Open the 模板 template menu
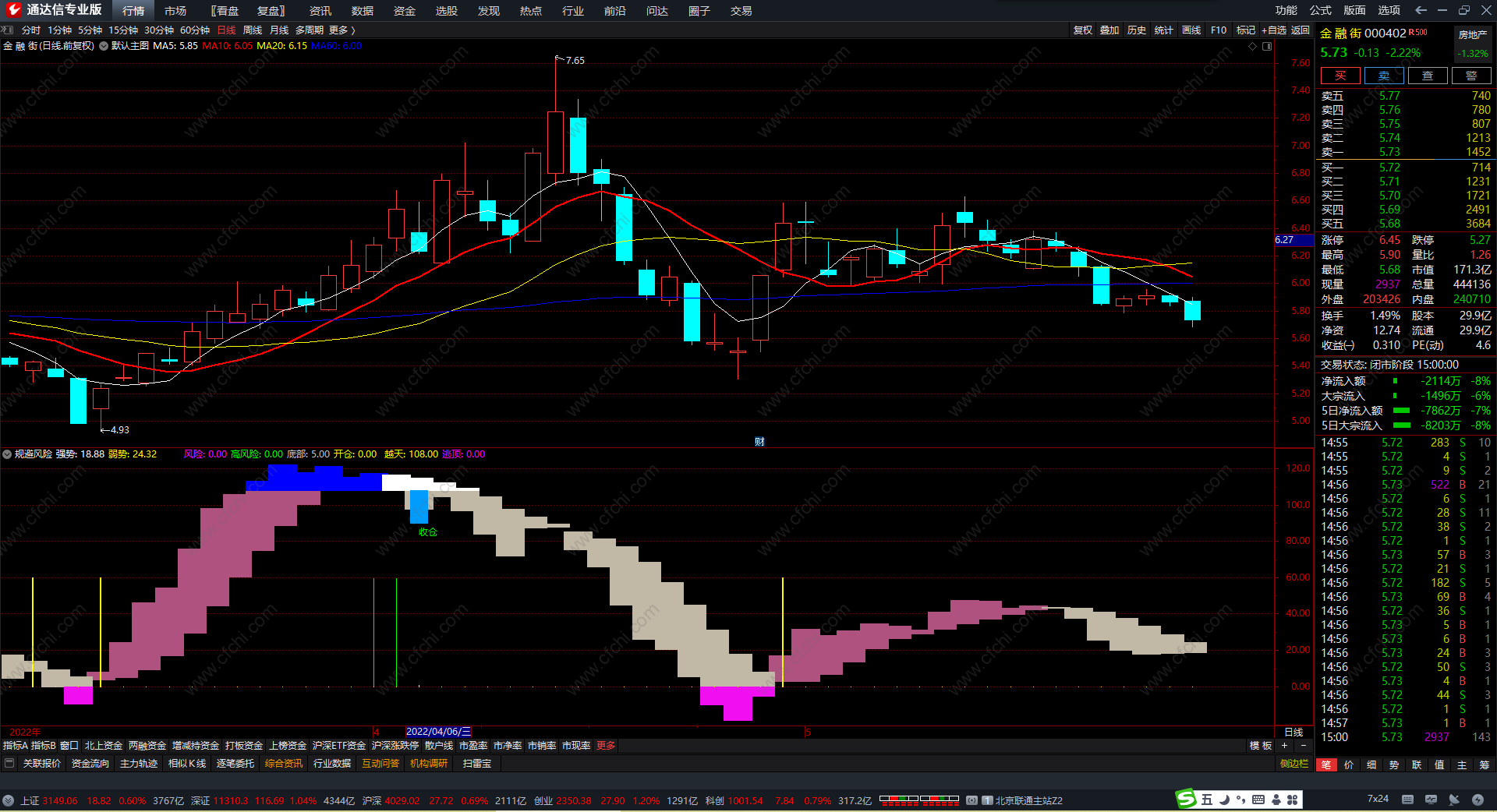The height and width of the screenshot is (812, 1497). (x=1261, y=746)
